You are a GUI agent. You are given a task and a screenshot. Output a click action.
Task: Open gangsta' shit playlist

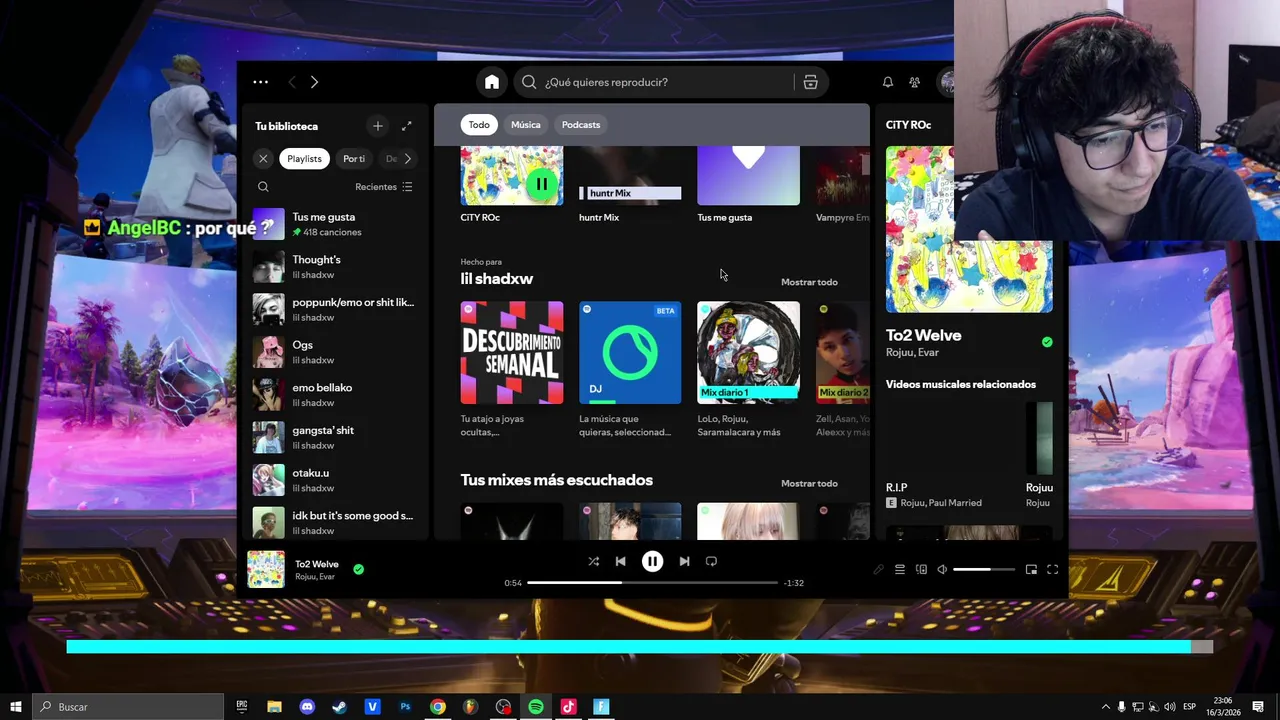click(x=334, y=438)
